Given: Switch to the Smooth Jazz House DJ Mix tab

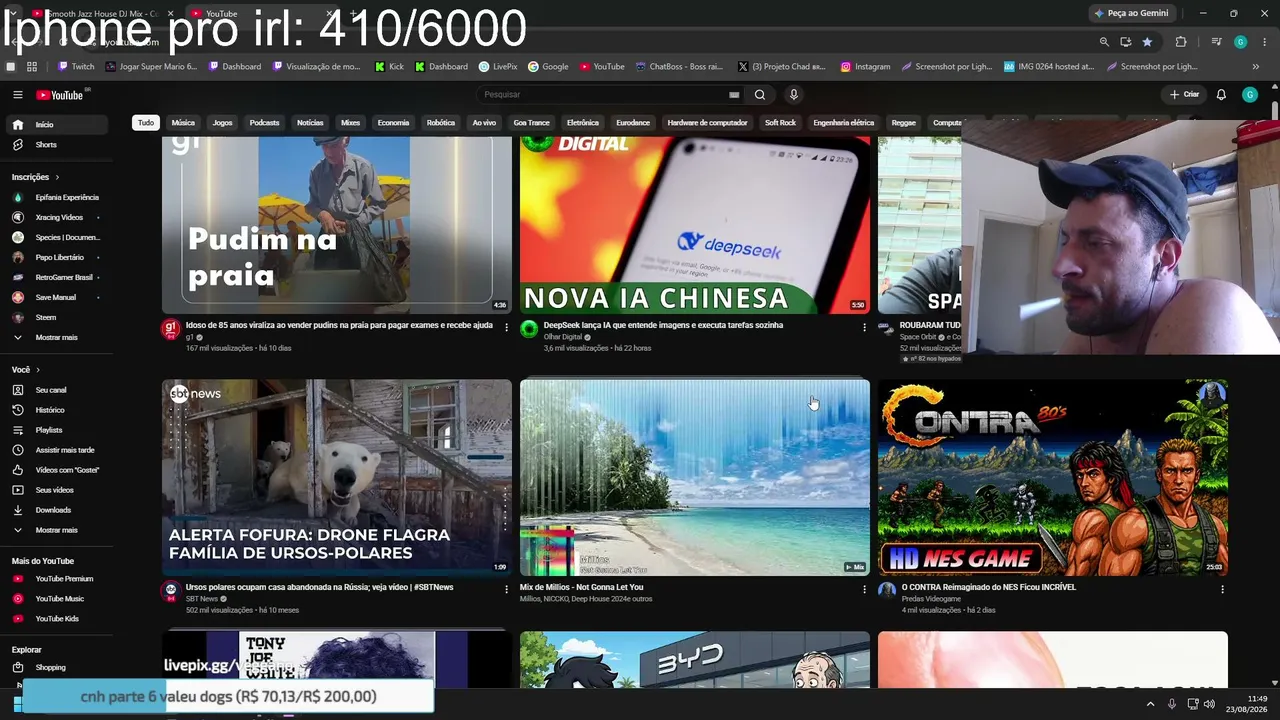Looking at the screenshot, I should (100, 14).
